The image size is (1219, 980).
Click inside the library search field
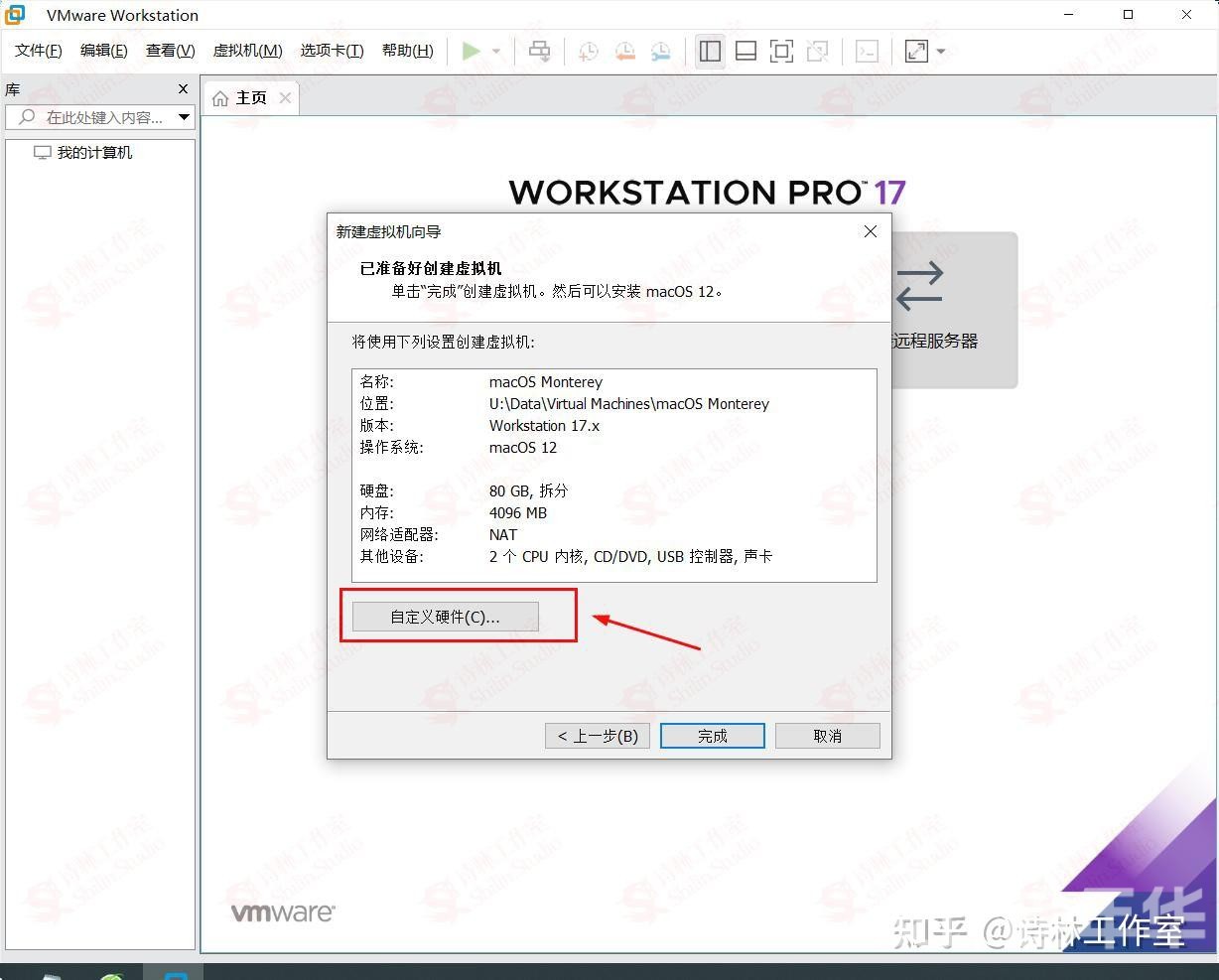pos(99,117)
